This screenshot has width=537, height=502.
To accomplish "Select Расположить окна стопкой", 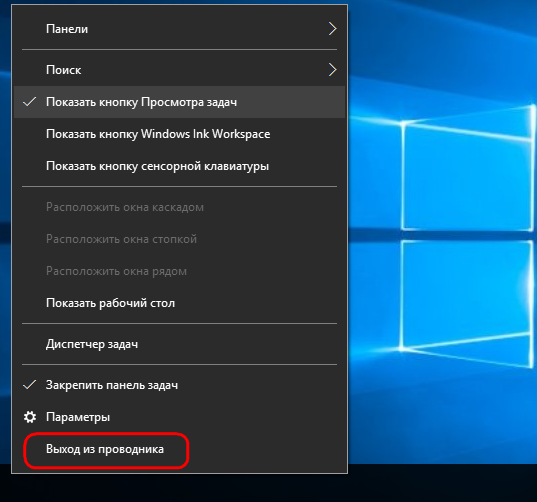I will tap(179, 239).
